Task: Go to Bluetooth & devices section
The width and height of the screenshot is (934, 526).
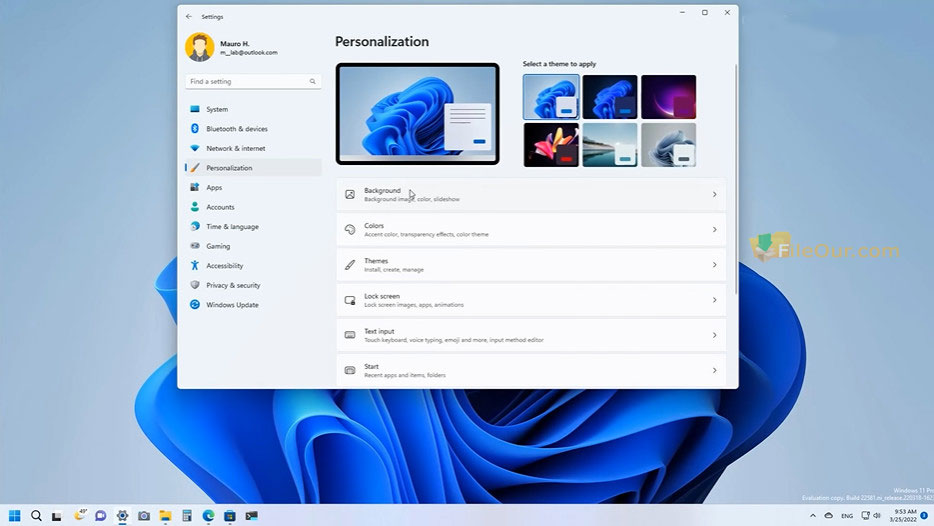Action: tap(236, 129)
